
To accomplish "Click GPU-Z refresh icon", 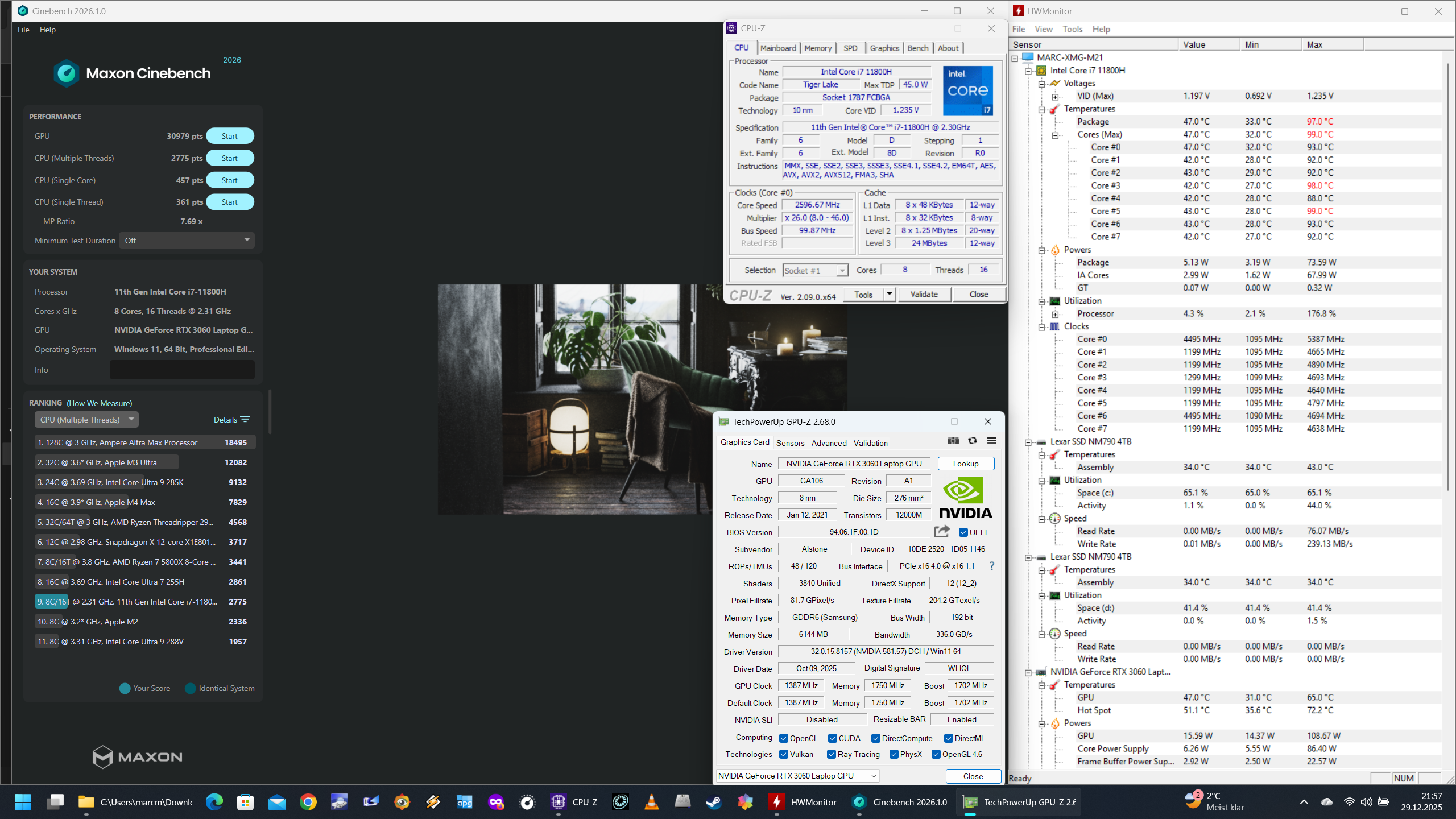I will coord(973,441).
